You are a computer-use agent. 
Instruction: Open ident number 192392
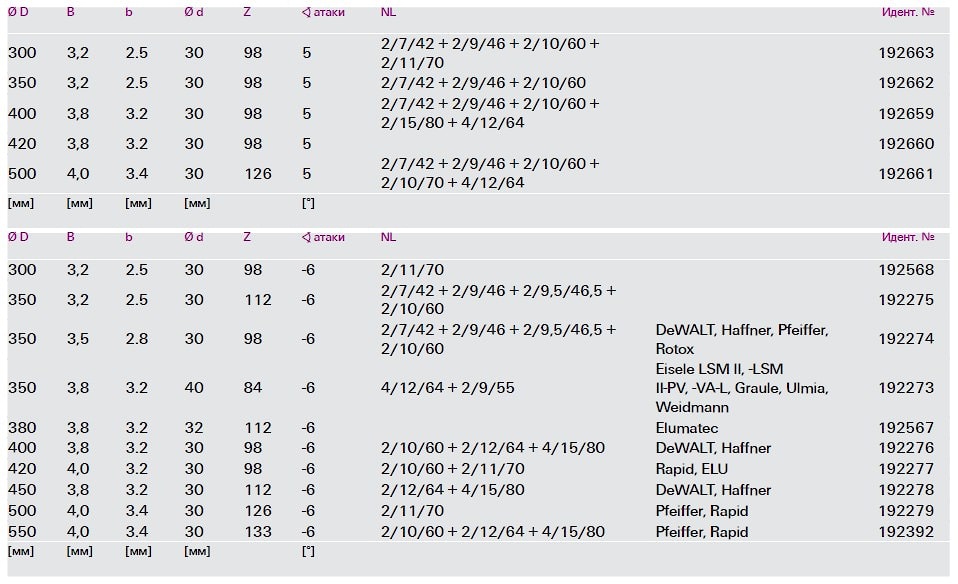(x=906, y=532)
